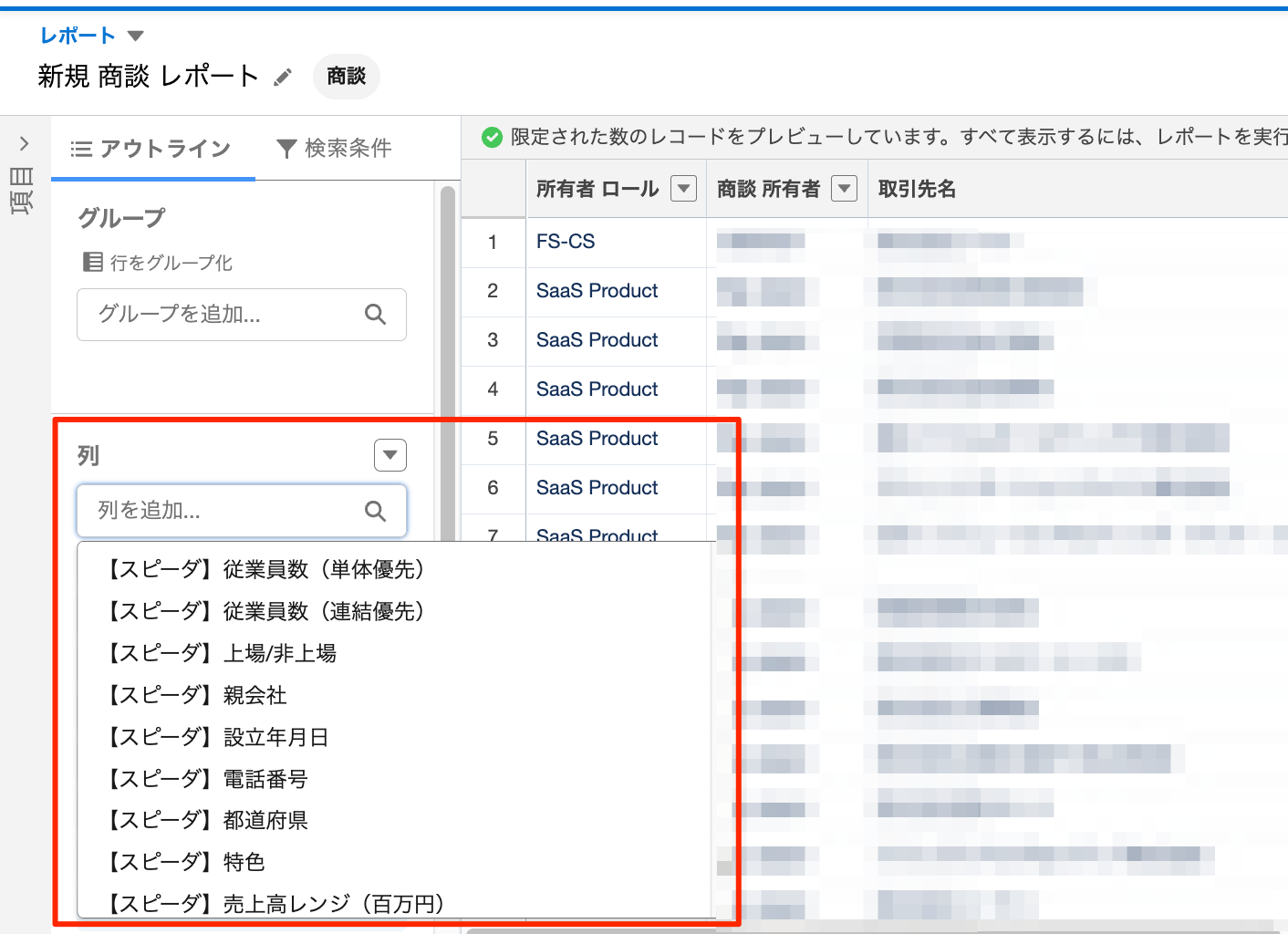
Task: Click the search icon in the group field
Action: click(375, 315)
